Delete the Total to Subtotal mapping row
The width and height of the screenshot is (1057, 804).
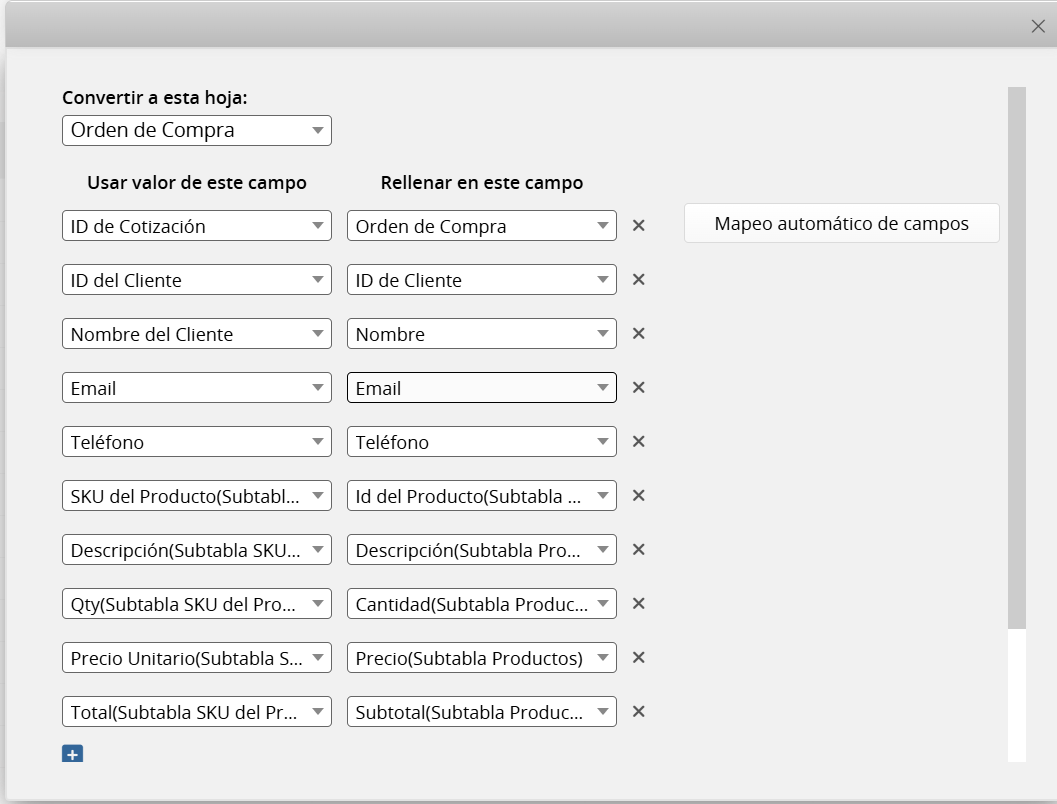coord(639,712)
